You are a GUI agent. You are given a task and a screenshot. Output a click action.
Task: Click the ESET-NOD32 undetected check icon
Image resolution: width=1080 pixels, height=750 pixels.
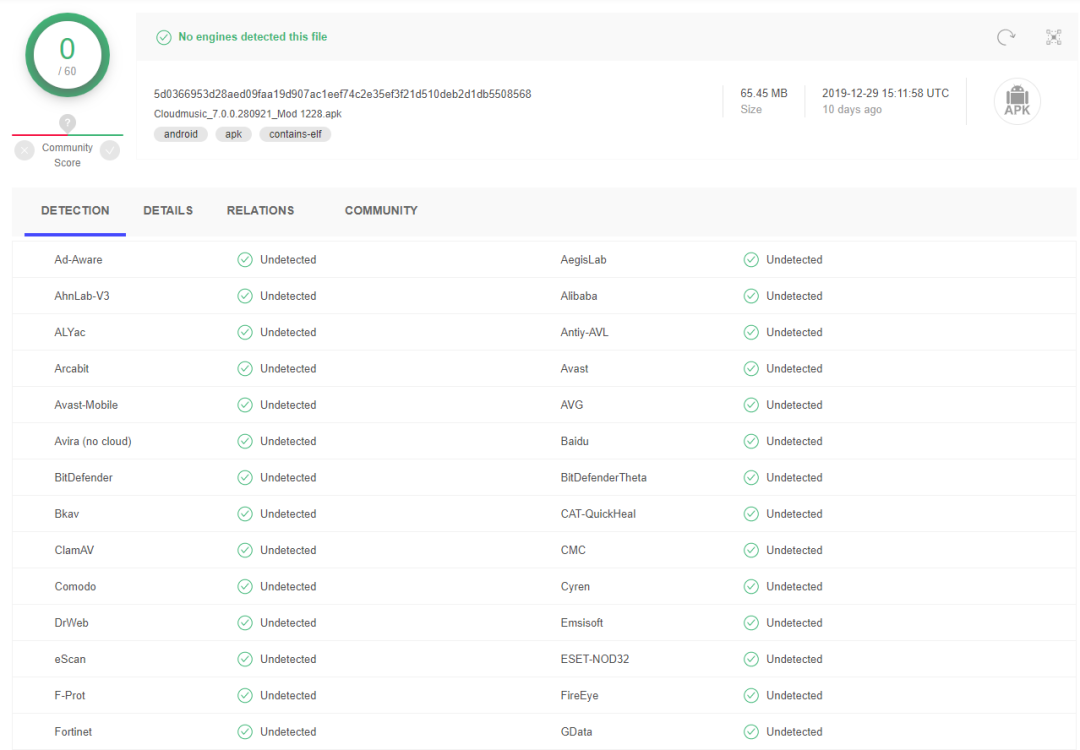(751, 659)
